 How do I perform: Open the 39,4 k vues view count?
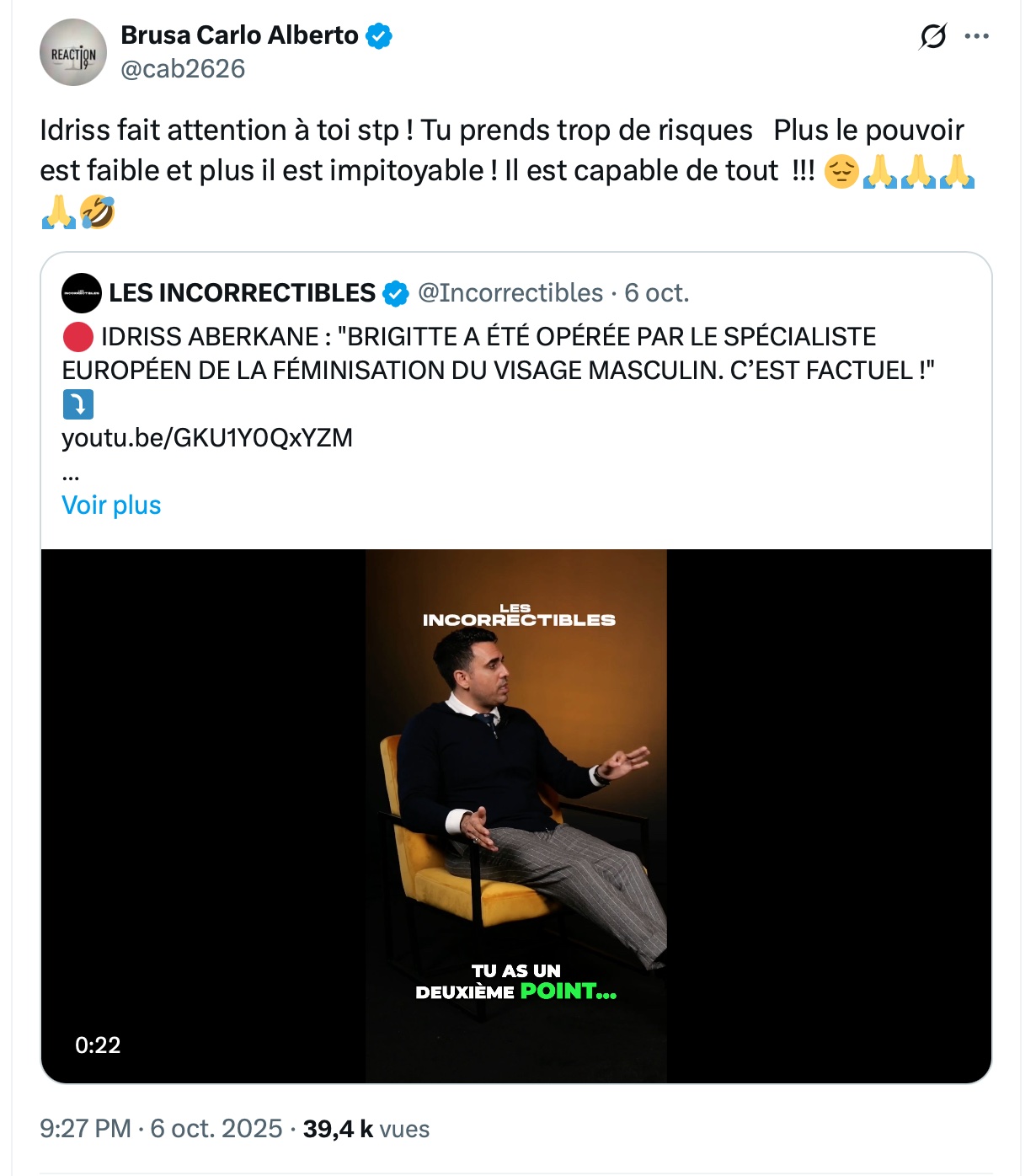366,1129
